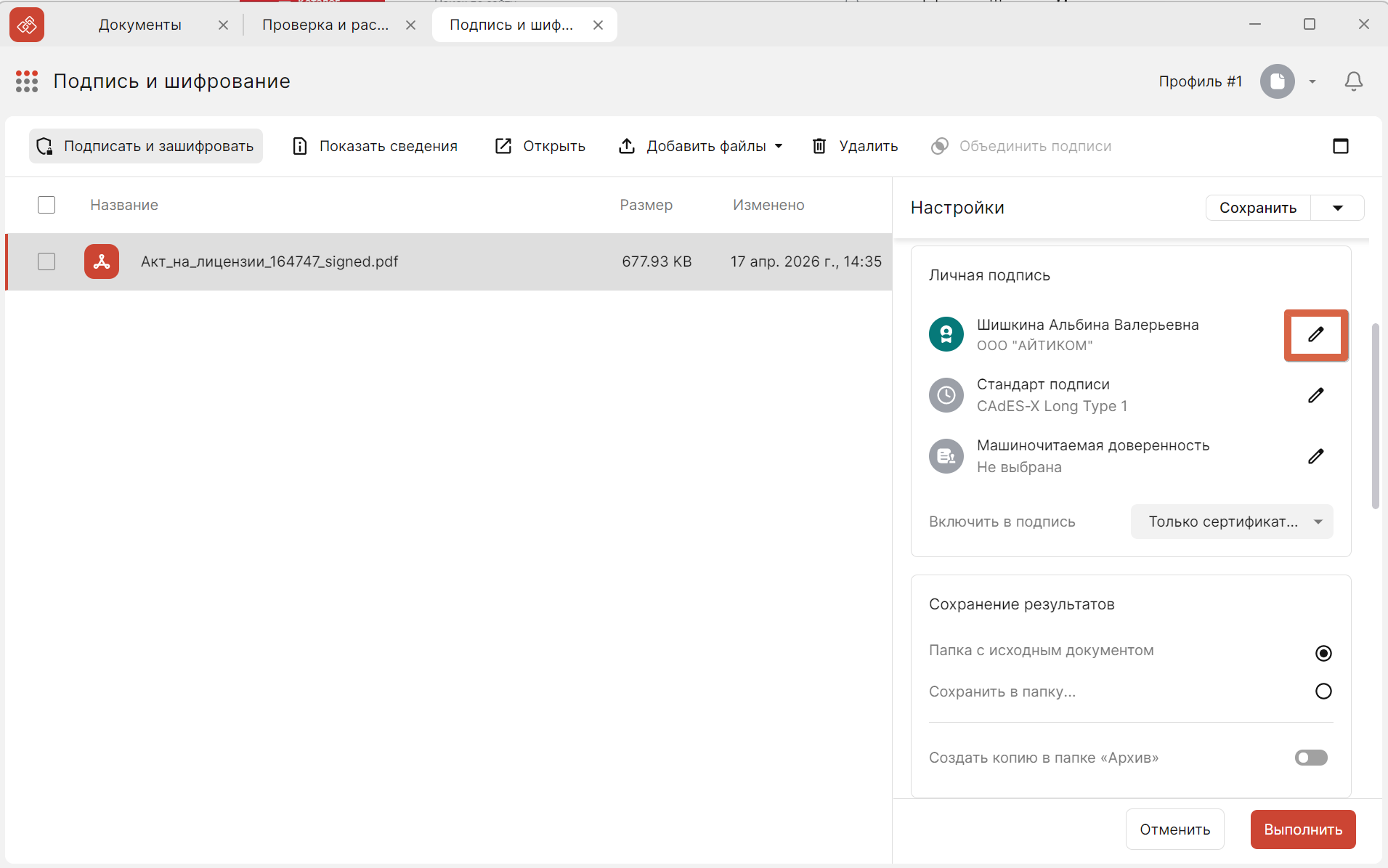Click the PDF file icon for Акт_на_лицензии
This screenshot has width=1388, height=868.
tap(102, 261)
